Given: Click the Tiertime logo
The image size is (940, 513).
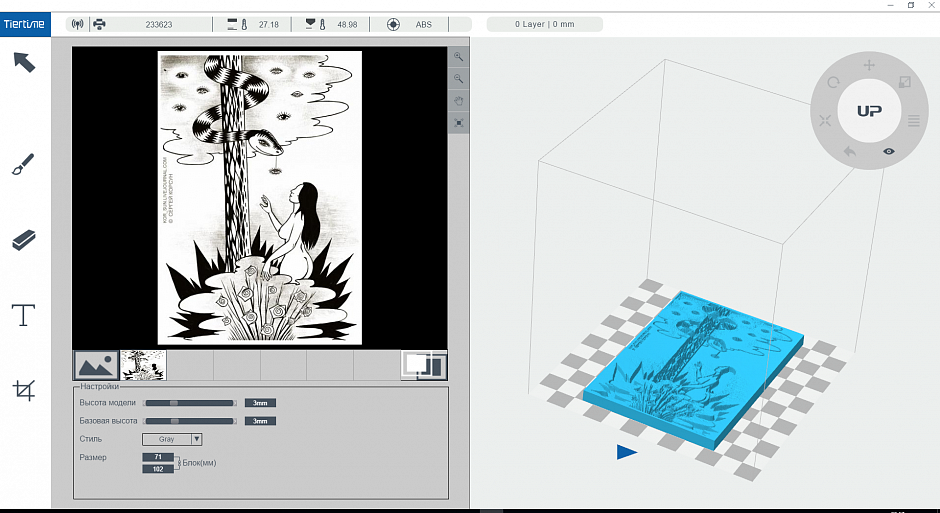Looking at the screenshot, I should pos(25,24).
